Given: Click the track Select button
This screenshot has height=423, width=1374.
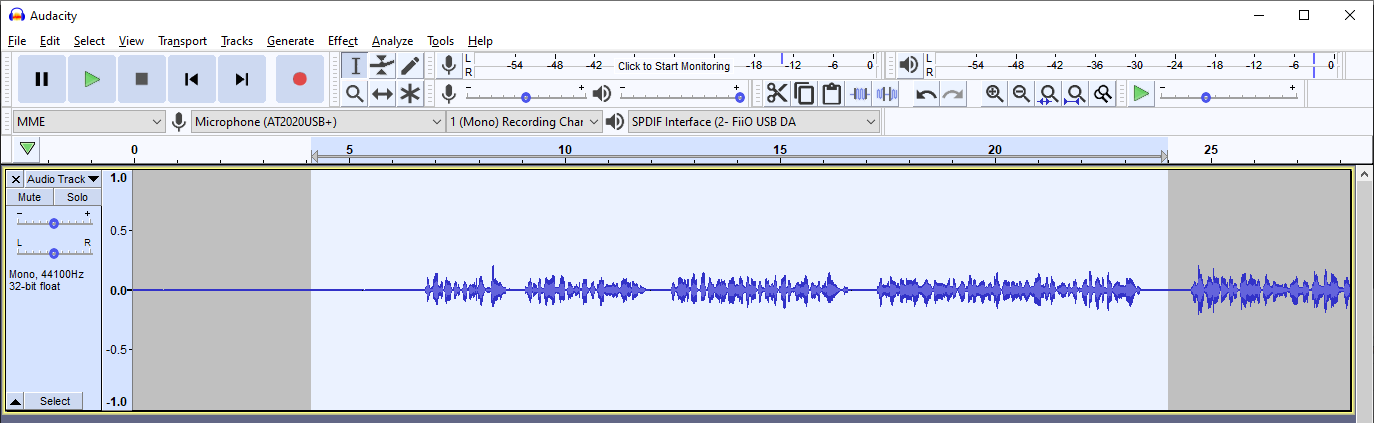Looking at the screenshot, I should [x=55, y=401].
